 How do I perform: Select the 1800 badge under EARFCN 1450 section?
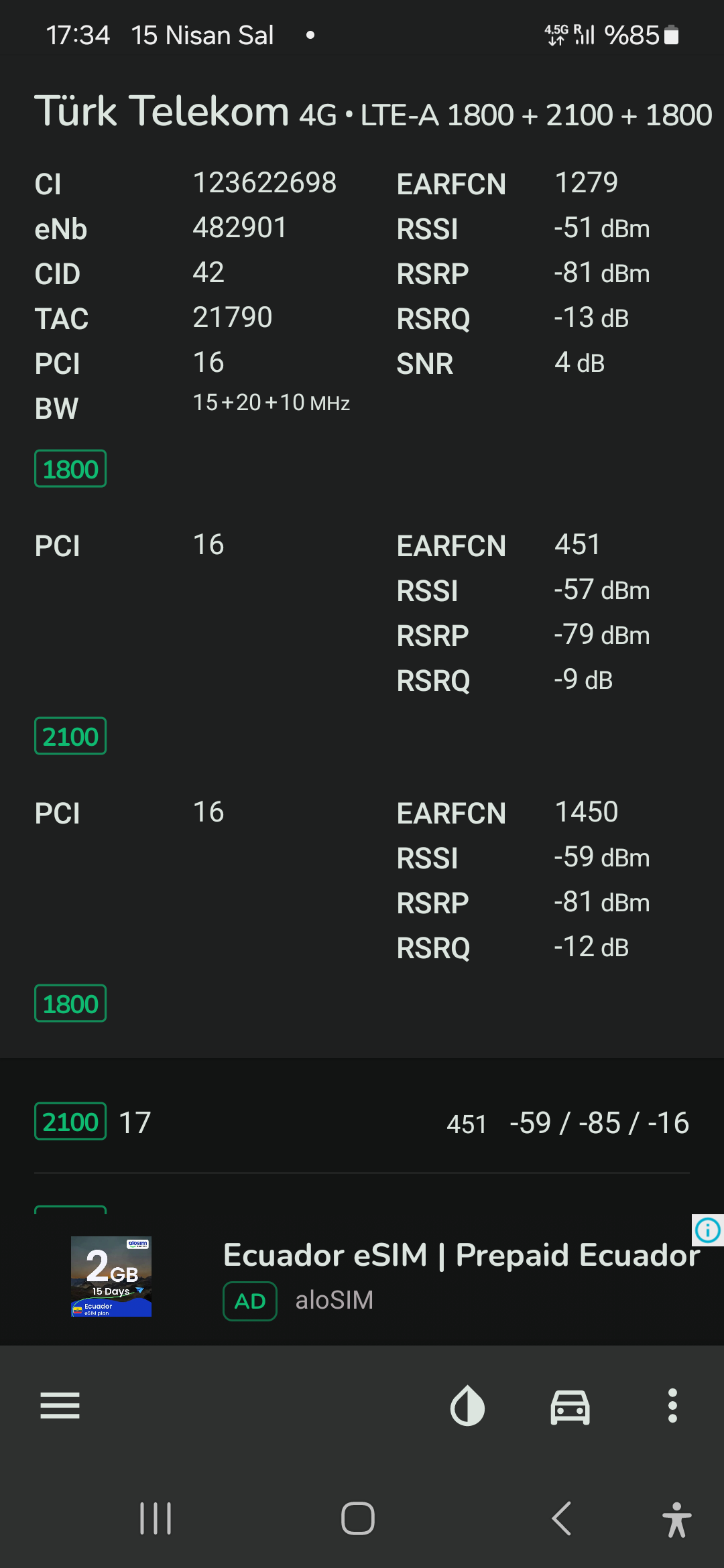point(70,1004)
